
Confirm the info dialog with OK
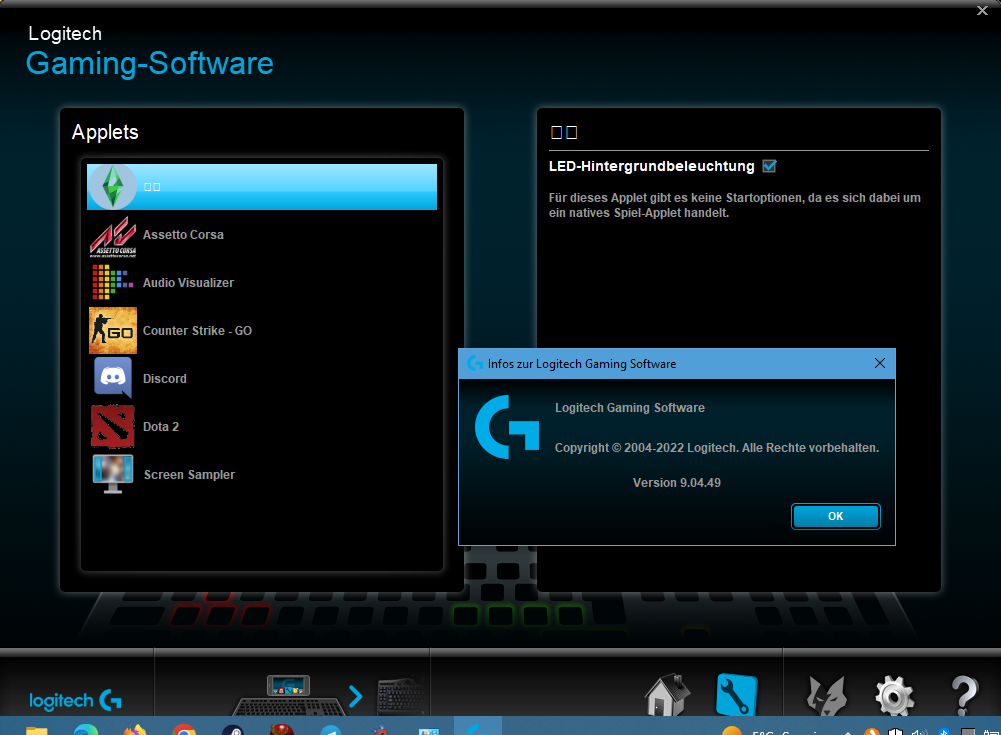point(836,516)
